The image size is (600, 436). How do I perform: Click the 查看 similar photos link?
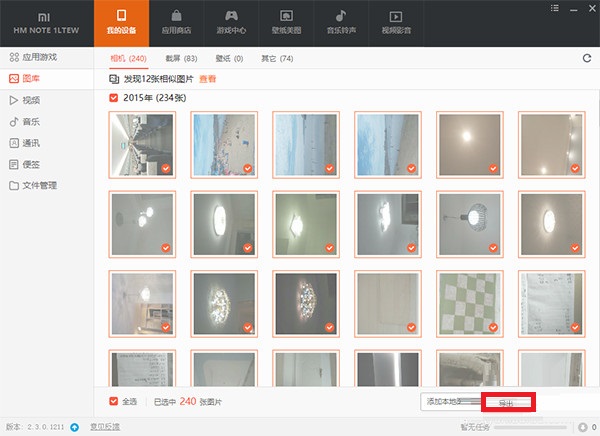207,78
